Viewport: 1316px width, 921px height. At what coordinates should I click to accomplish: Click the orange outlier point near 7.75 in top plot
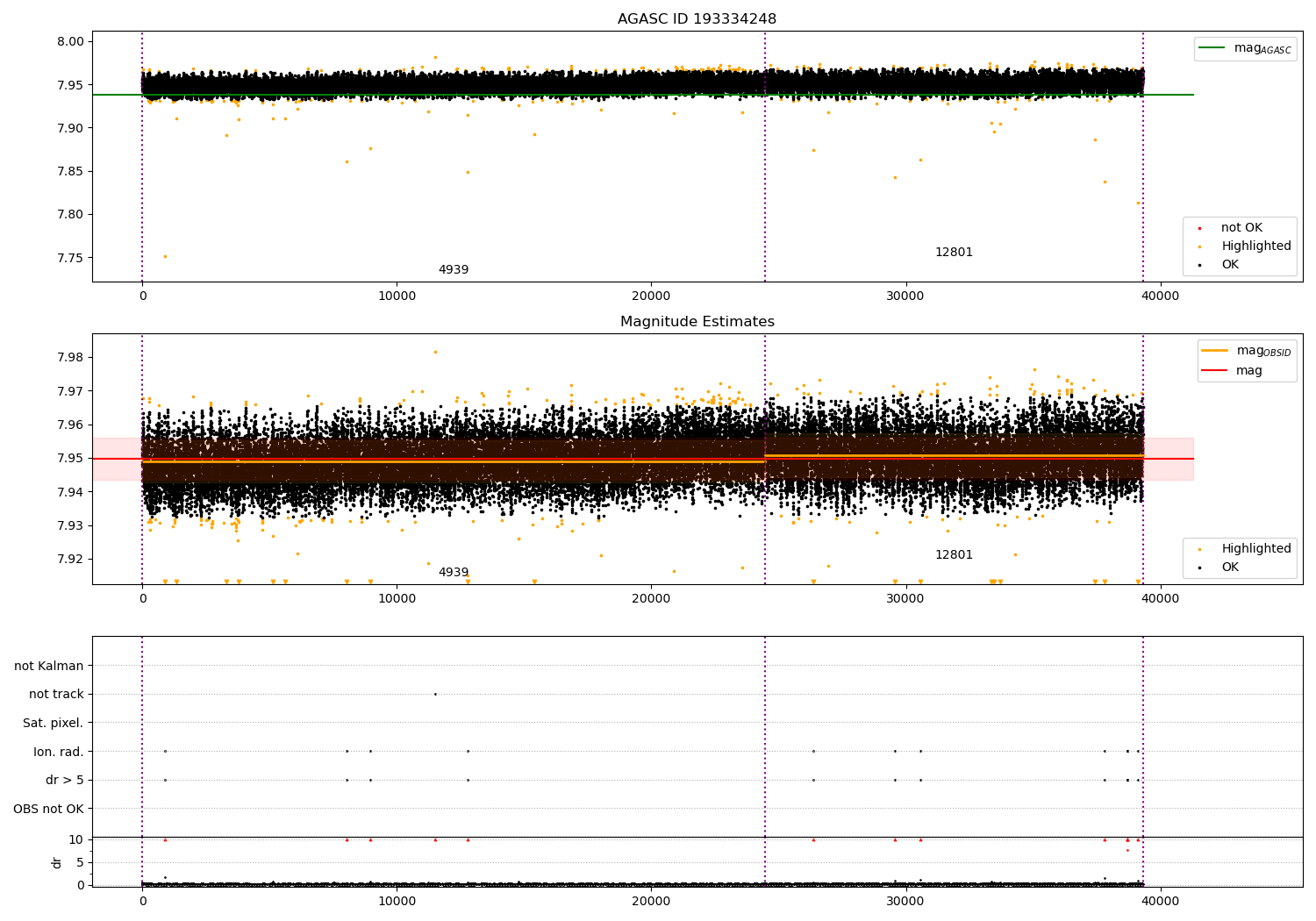tap(165, 256)
